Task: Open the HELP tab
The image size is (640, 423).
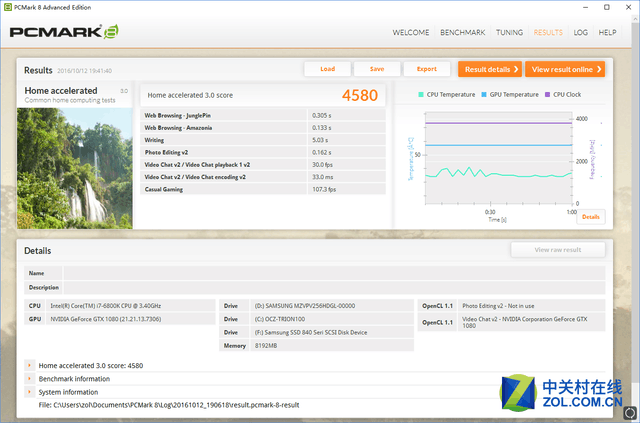Action: (x=607, y=32)
